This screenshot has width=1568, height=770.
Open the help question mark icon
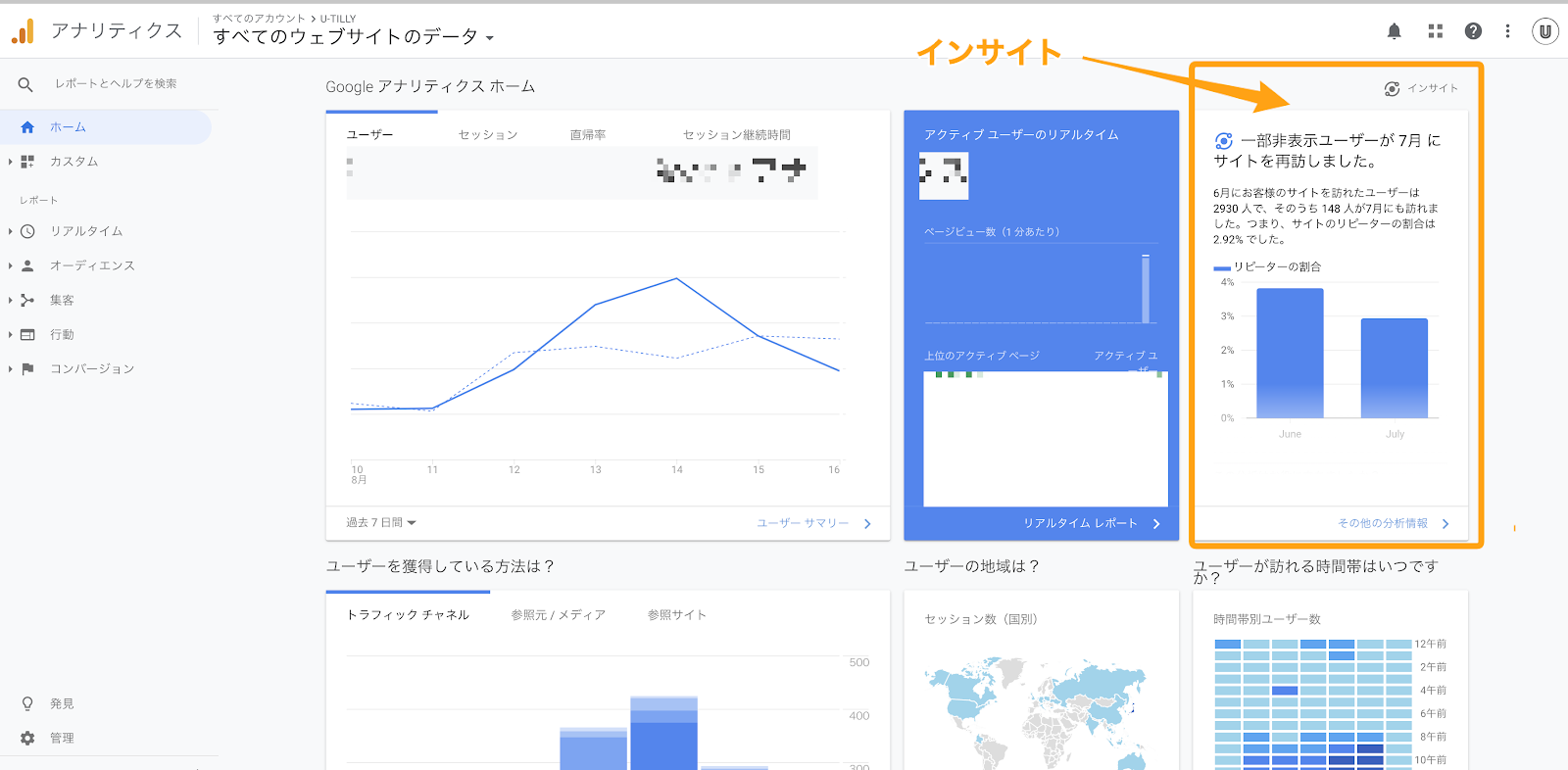pos(1473,31)
